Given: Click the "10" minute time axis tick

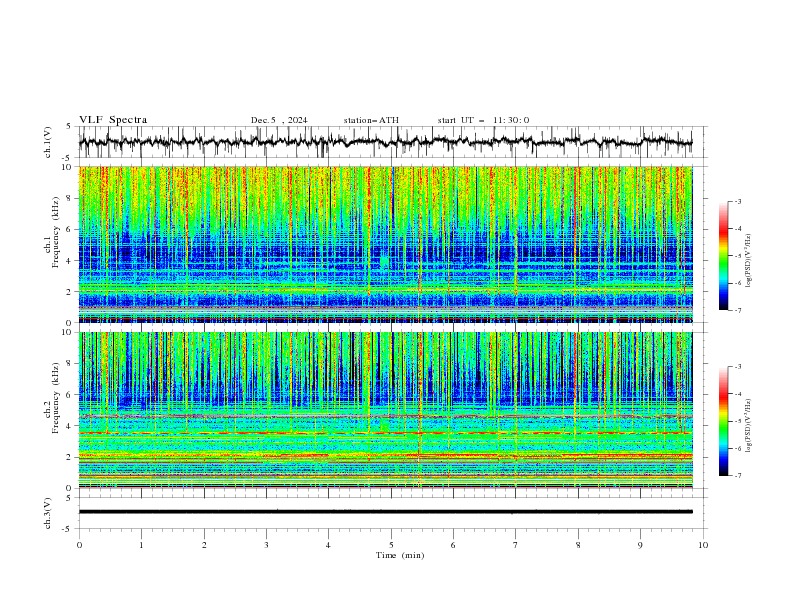Looking at the screenshot, I should (x=703, y=545).
